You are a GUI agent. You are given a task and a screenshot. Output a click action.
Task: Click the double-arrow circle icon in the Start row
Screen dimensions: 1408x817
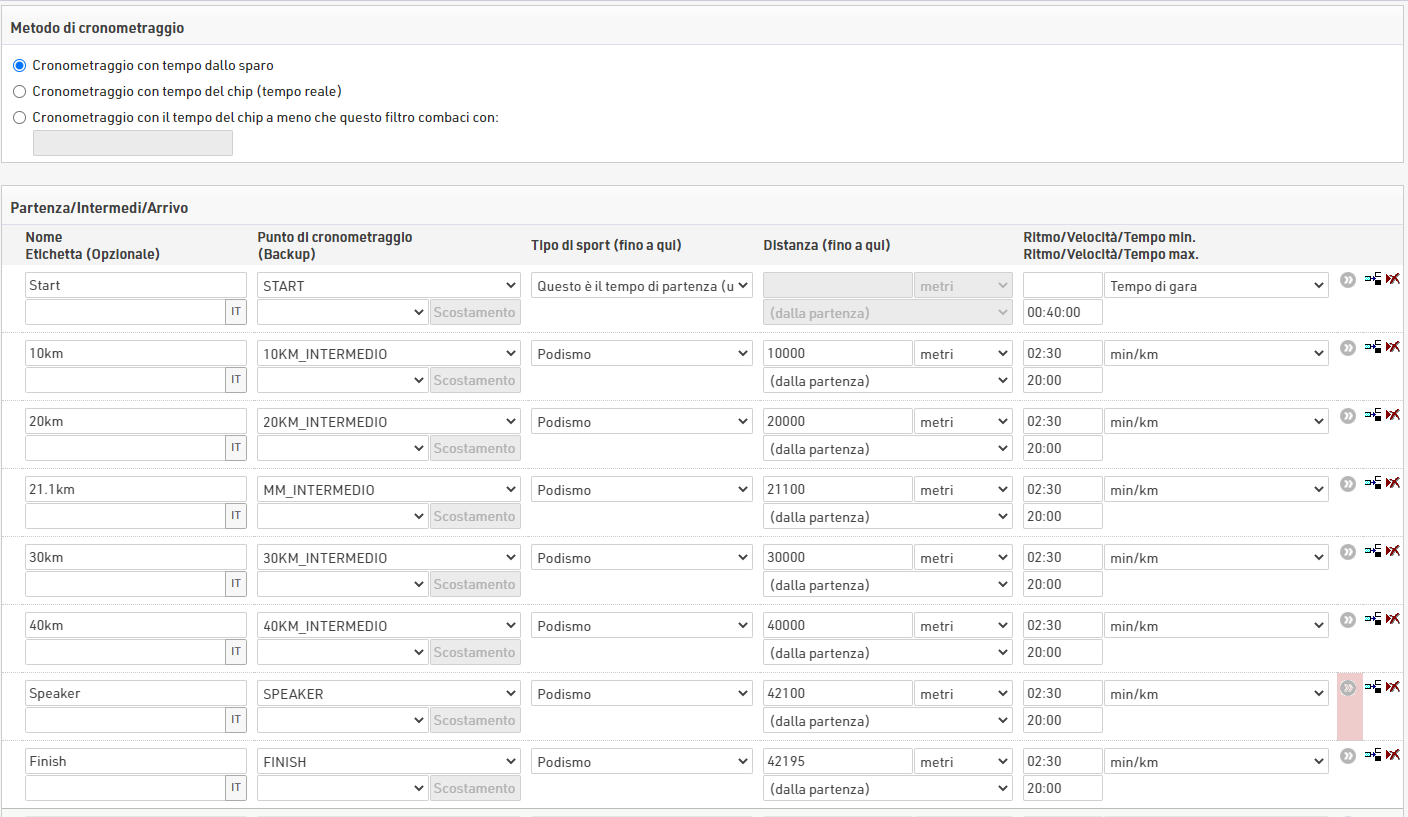click(x=1348, y=280)
